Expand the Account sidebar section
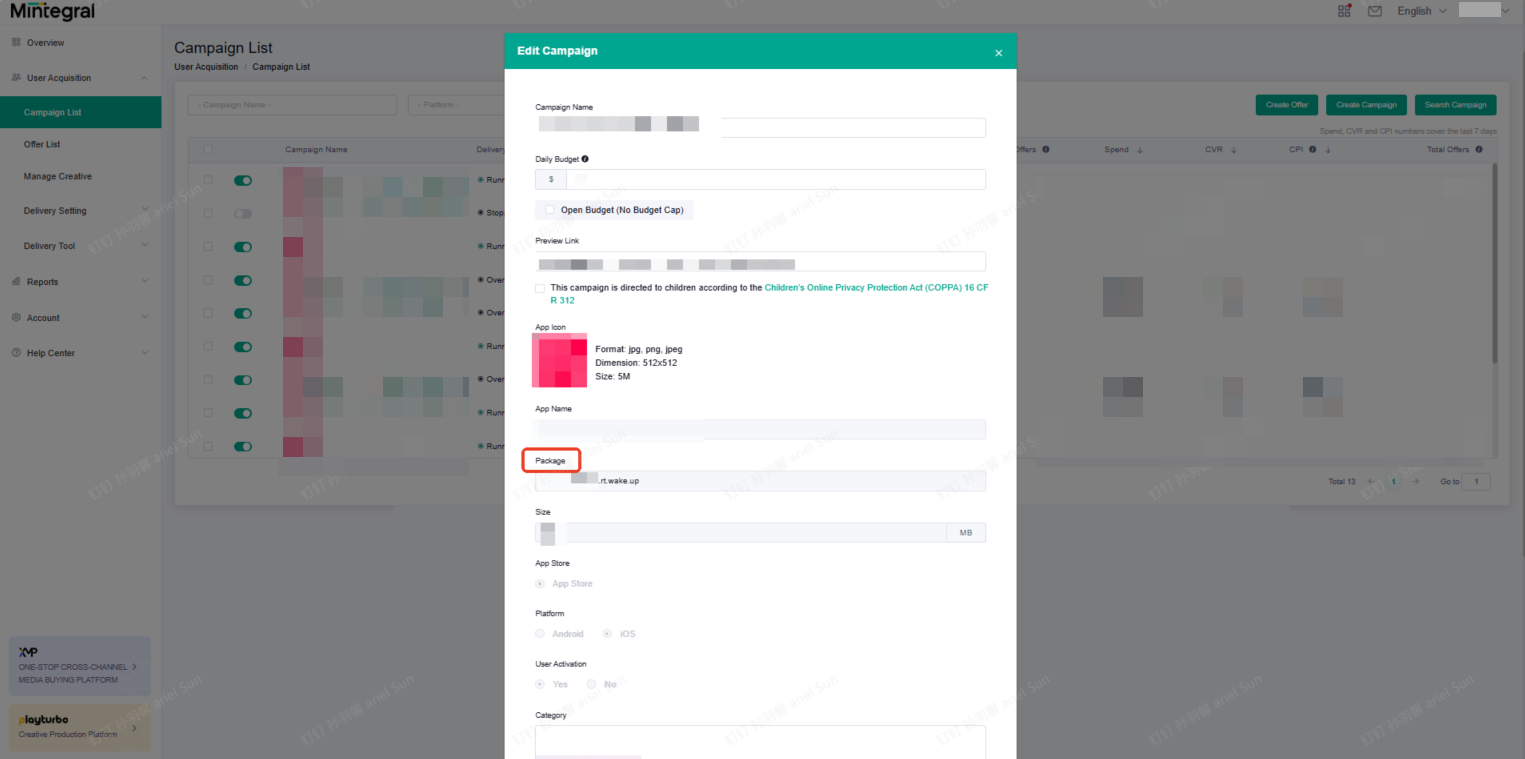1525x759 pixels. click(x=42, y=317)
